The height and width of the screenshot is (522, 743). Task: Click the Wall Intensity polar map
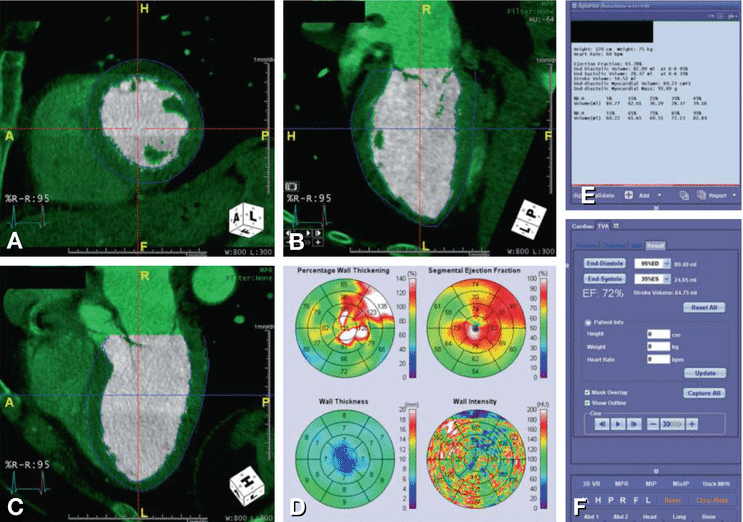coord(475,460)
